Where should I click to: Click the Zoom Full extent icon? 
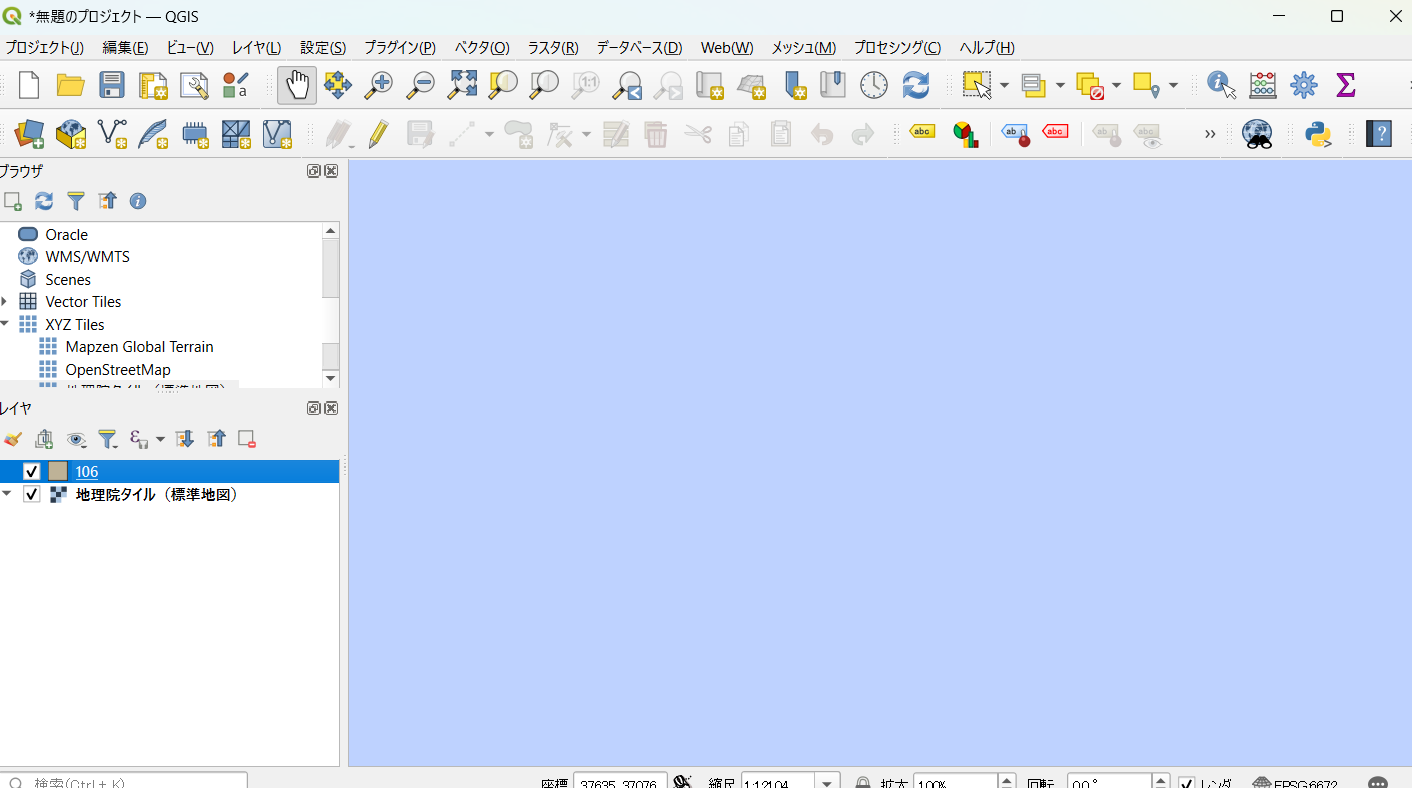[x=462, y=85]
